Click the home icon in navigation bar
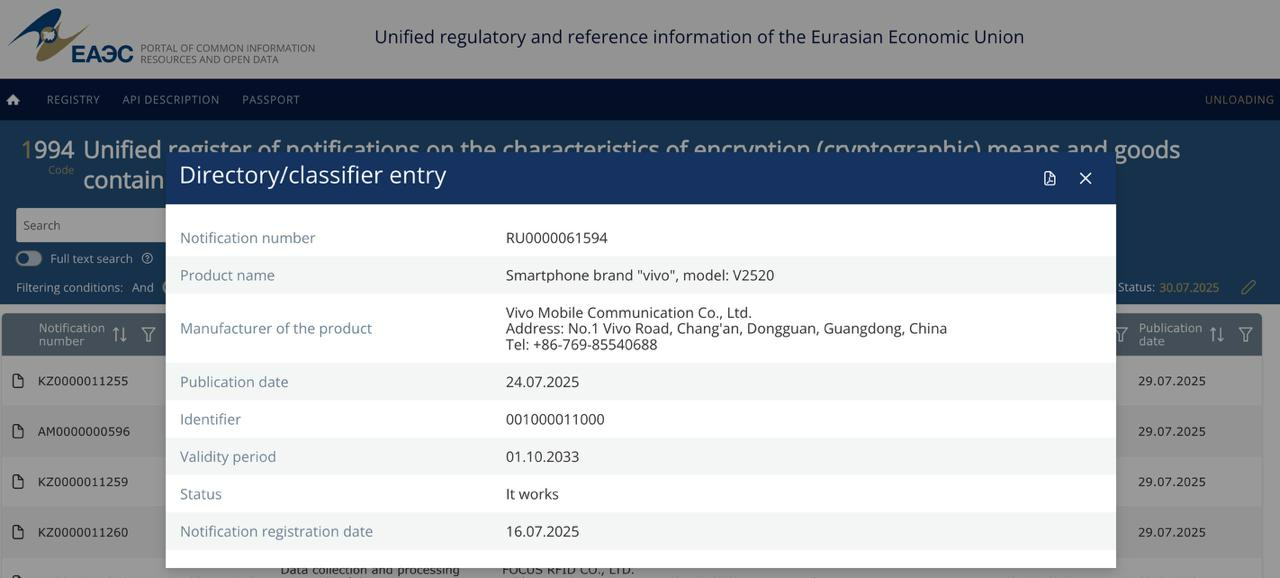The height and width of the screenshot is (578, 1280). [x=13, y=100]
